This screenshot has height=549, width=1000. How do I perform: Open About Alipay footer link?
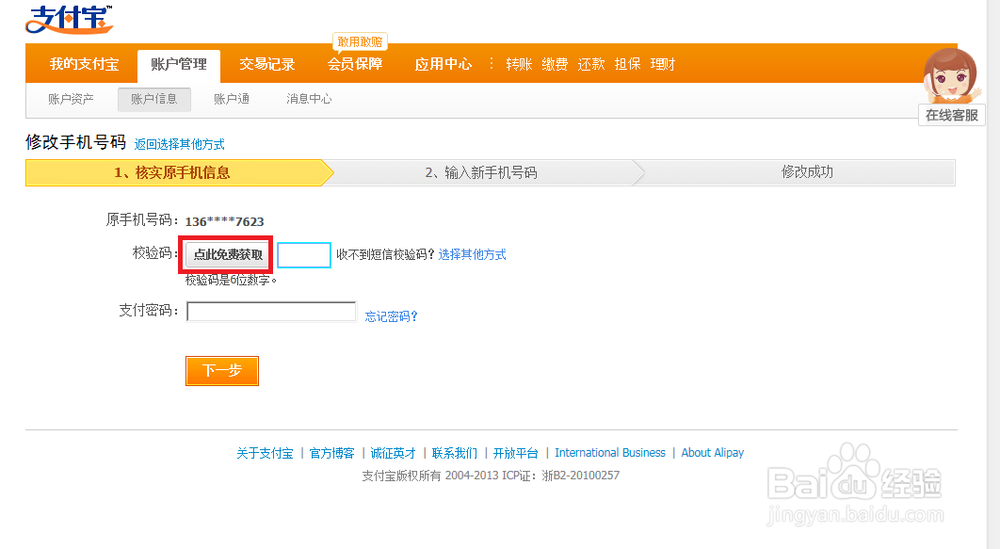712,453
